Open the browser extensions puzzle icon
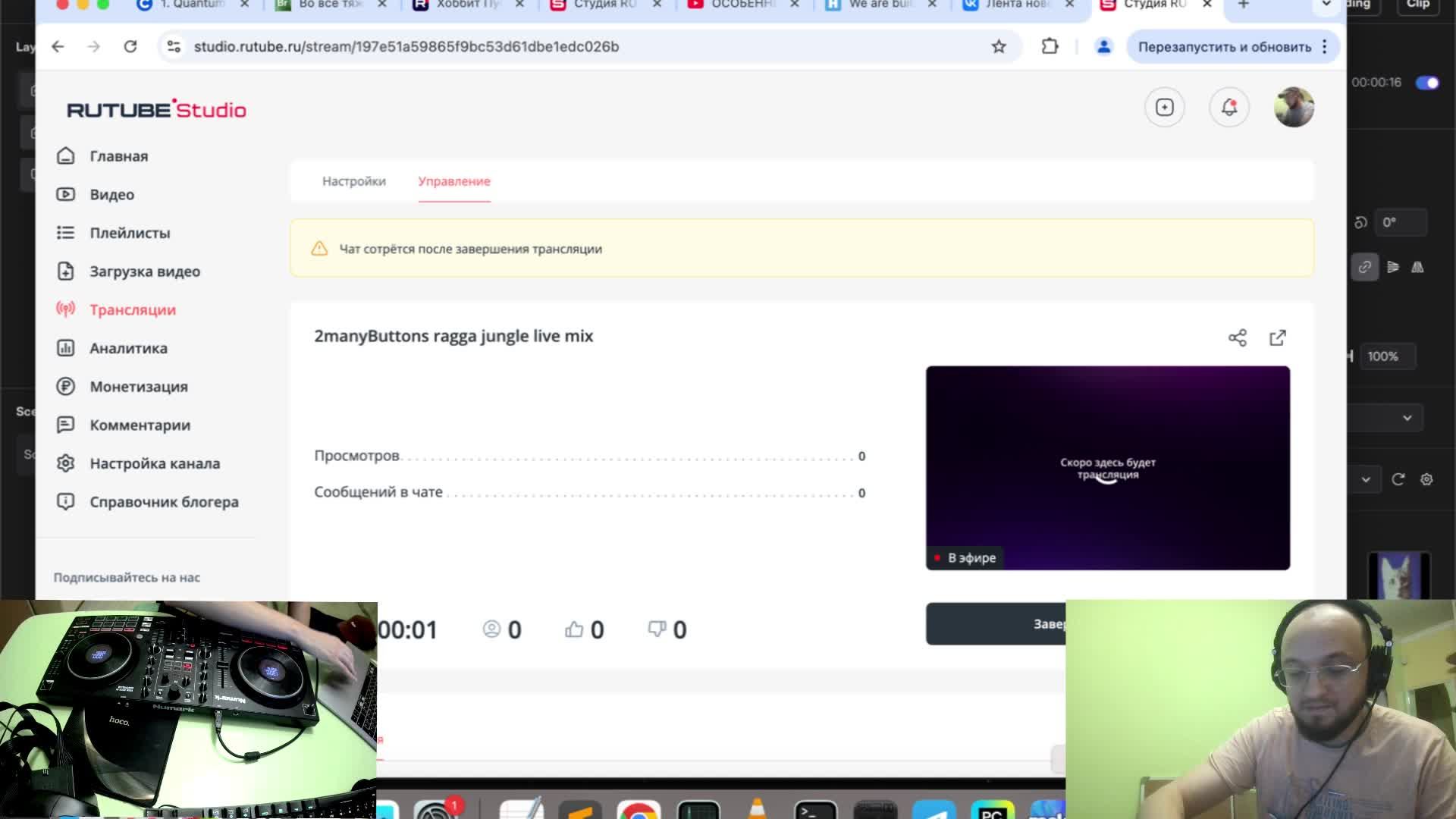Image resolution: width=1456 pixels, height=819 pixels. click(x=1050, y=46)
